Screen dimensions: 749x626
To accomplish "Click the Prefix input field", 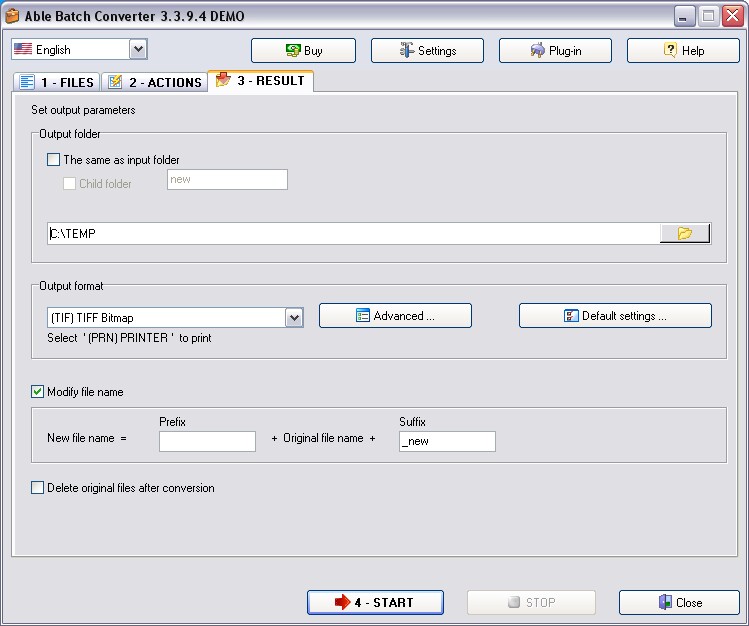I will (x=207, y=441).
